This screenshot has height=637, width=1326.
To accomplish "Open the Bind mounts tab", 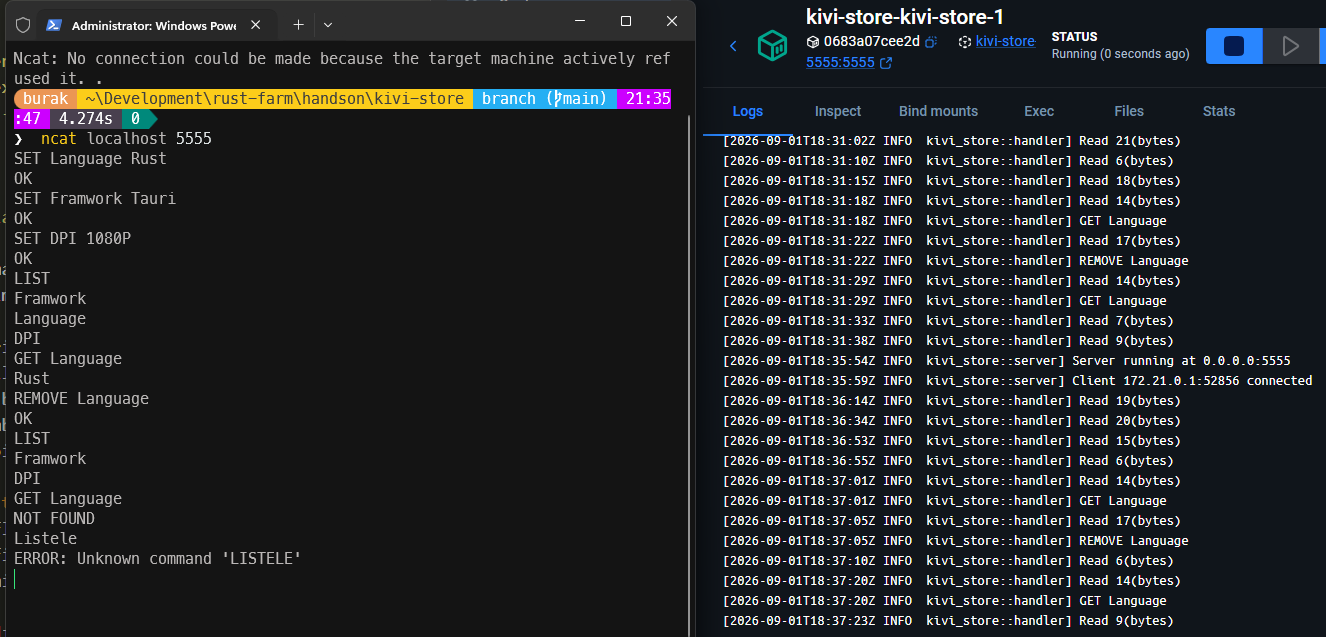I will pos(938,111).
